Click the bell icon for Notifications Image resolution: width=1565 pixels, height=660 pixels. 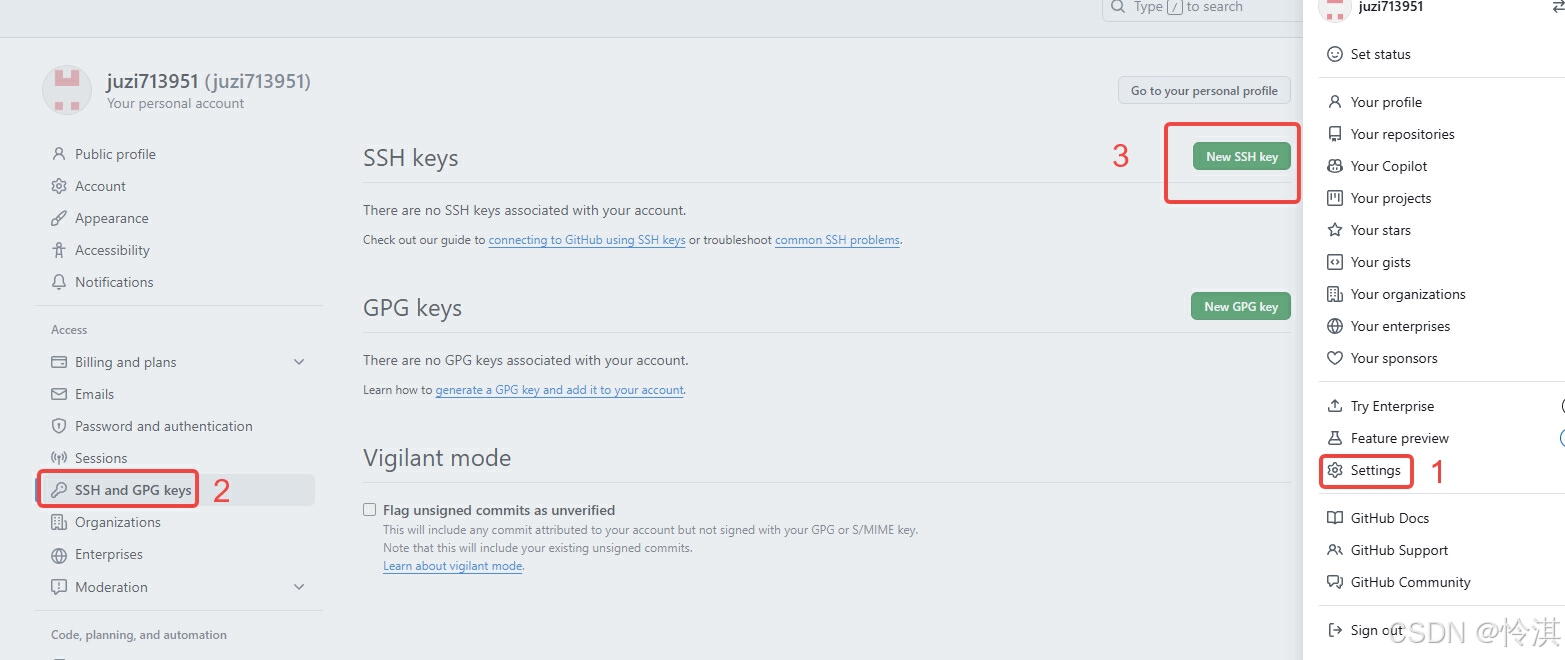(59, 282)
